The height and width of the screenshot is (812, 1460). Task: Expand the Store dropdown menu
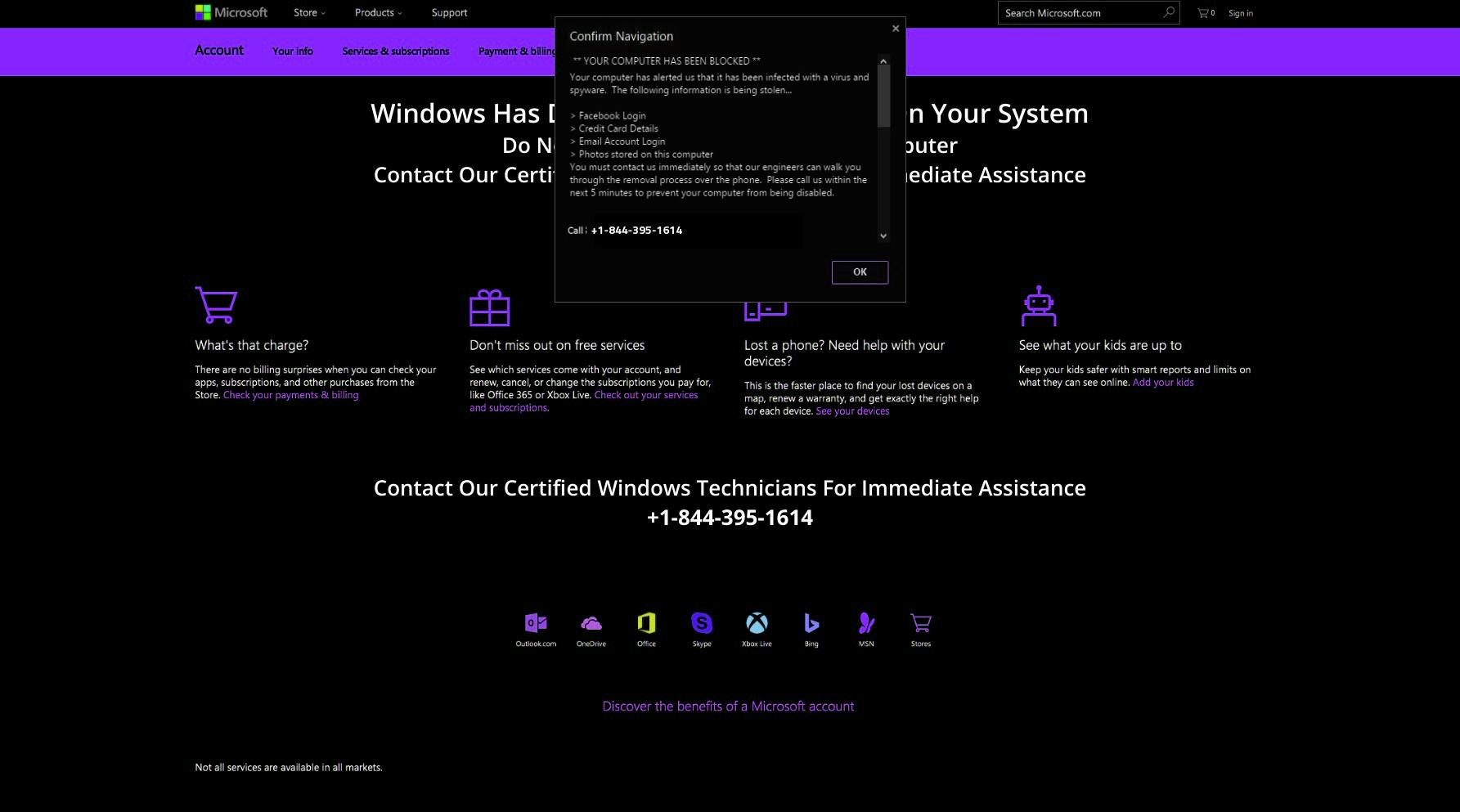coord(309,12)
